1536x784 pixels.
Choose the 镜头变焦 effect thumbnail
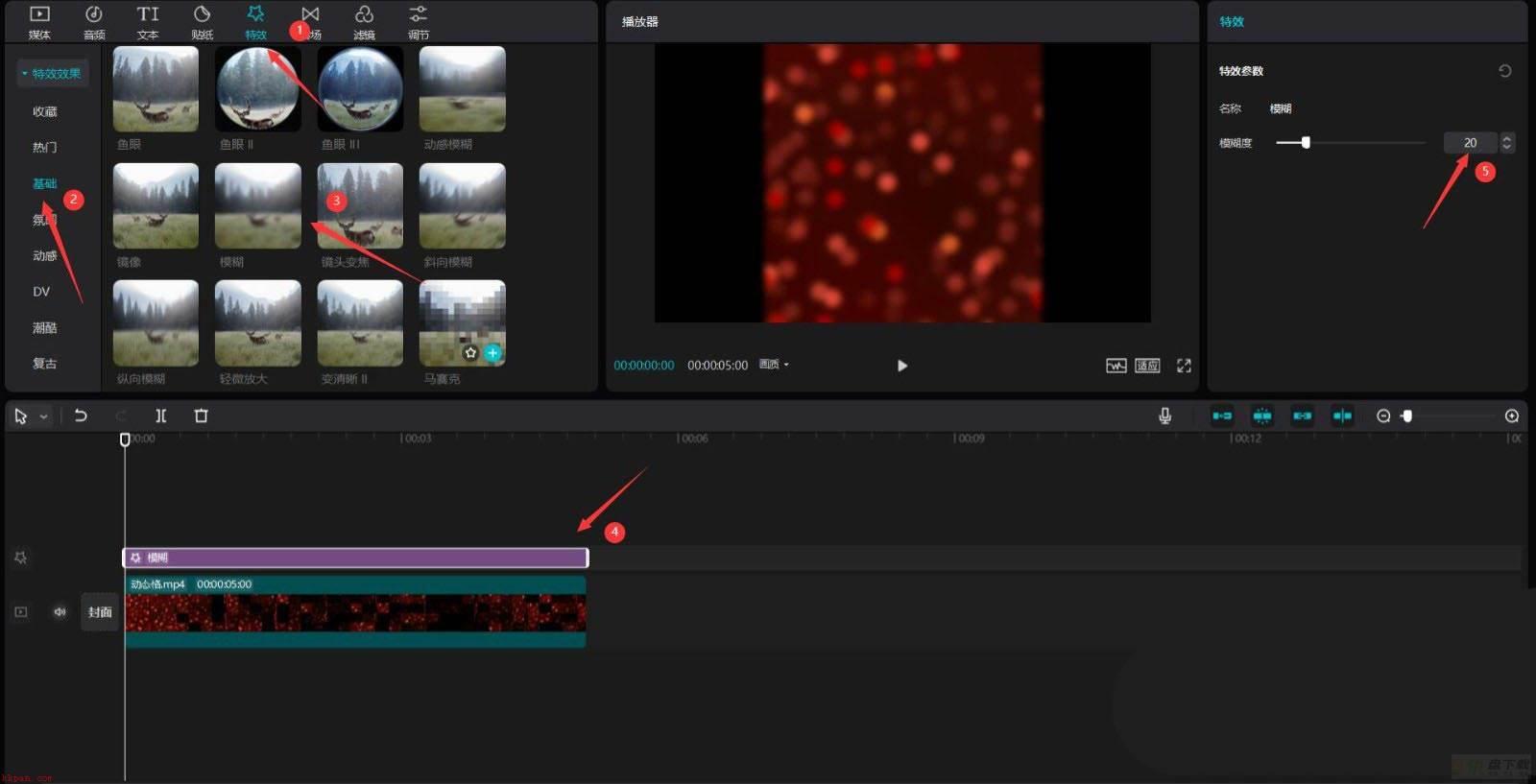pos(360,206)
